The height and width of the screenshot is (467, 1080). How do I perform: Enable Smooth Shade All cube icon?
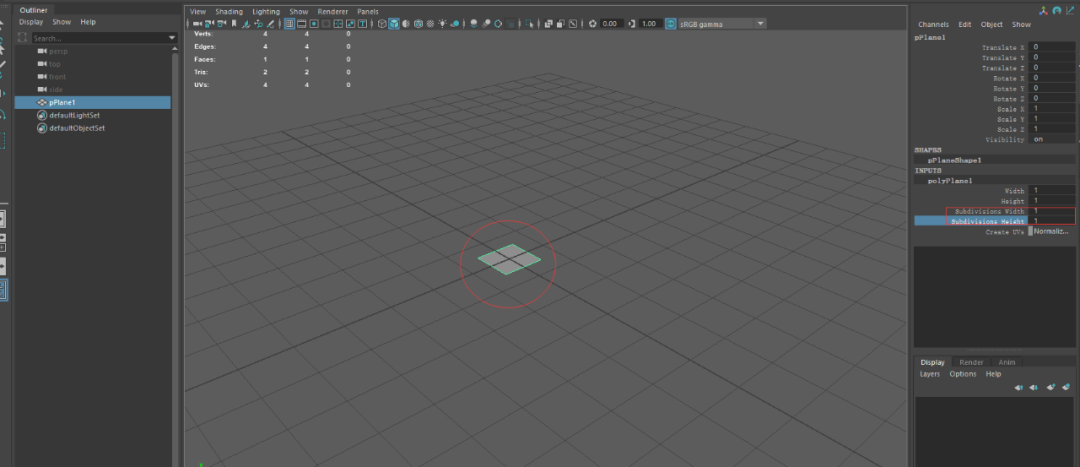click(395, 23)
